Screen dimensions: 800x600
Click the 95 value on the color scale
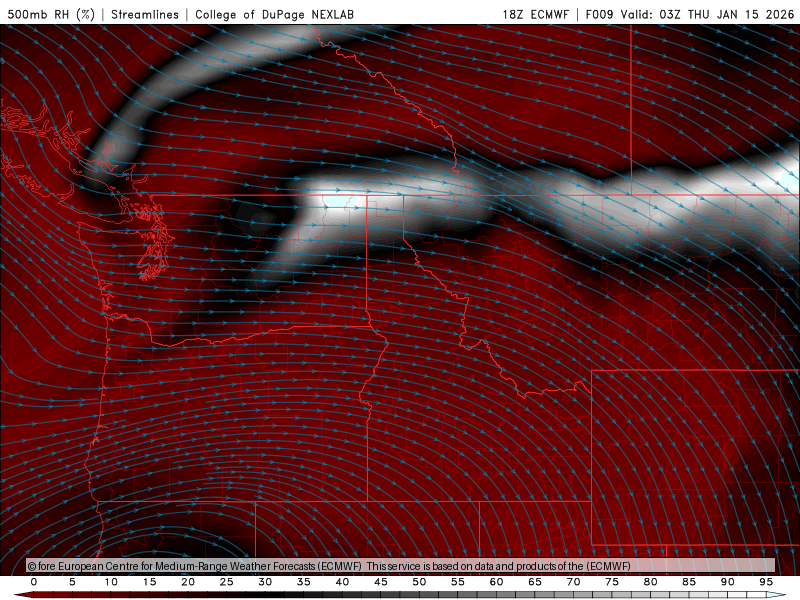pyautogui.click(x=766, y=582)
